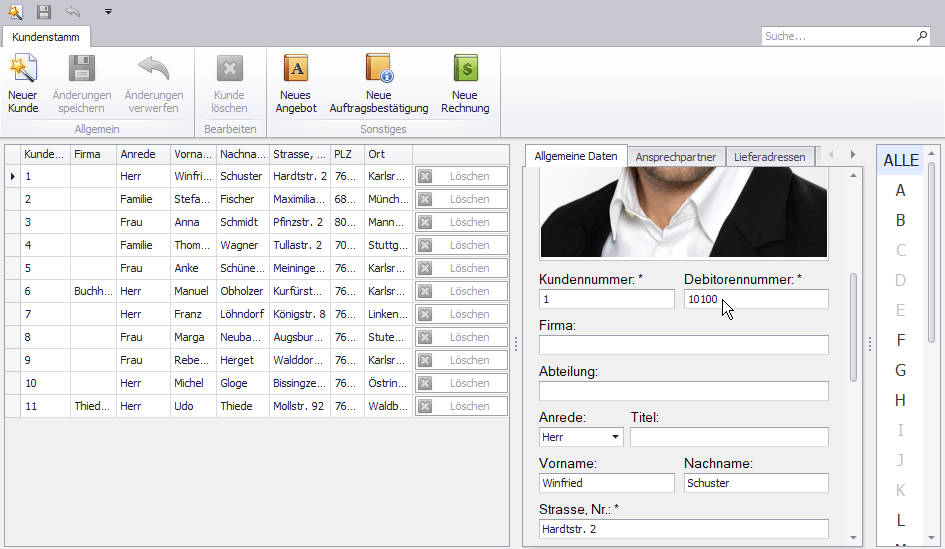Delete customer Fischer via Löschen button
Image resolution: width=945 pixels, height=549 pixels.
pos(462,199)
